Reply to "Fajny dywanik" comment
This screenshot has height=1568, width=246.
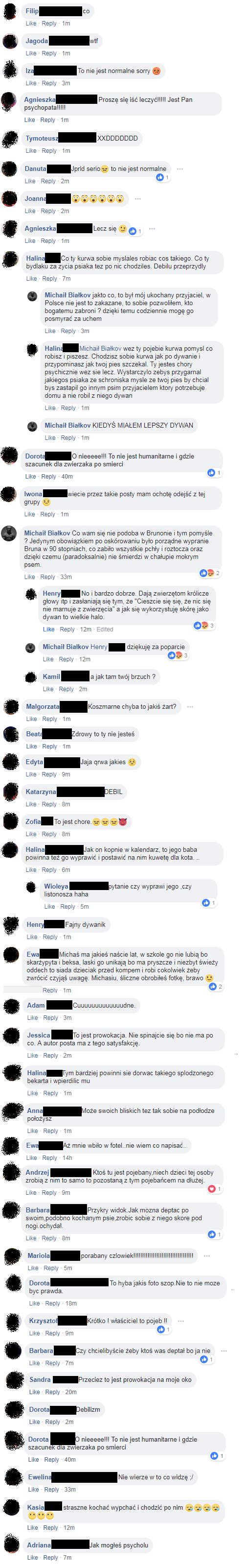coord(50,937)
